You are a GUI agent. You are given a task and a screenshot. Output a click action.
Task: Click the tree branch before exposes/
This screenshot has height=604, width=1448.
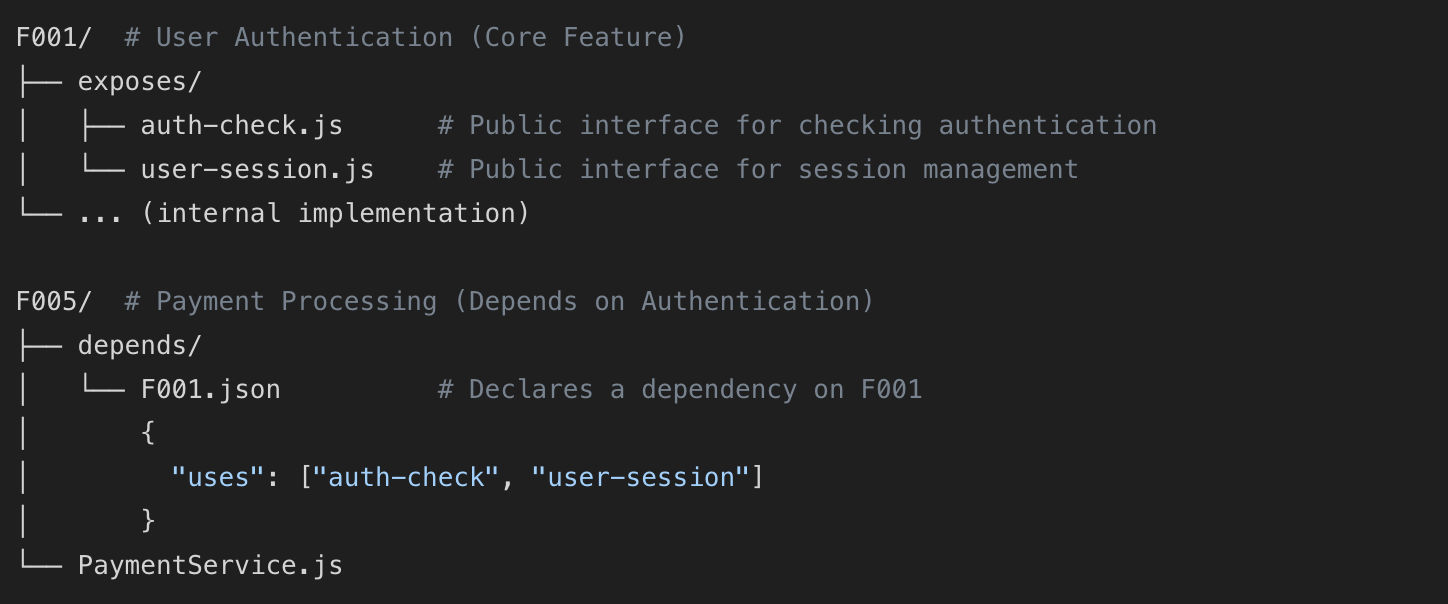pos(39,81)
